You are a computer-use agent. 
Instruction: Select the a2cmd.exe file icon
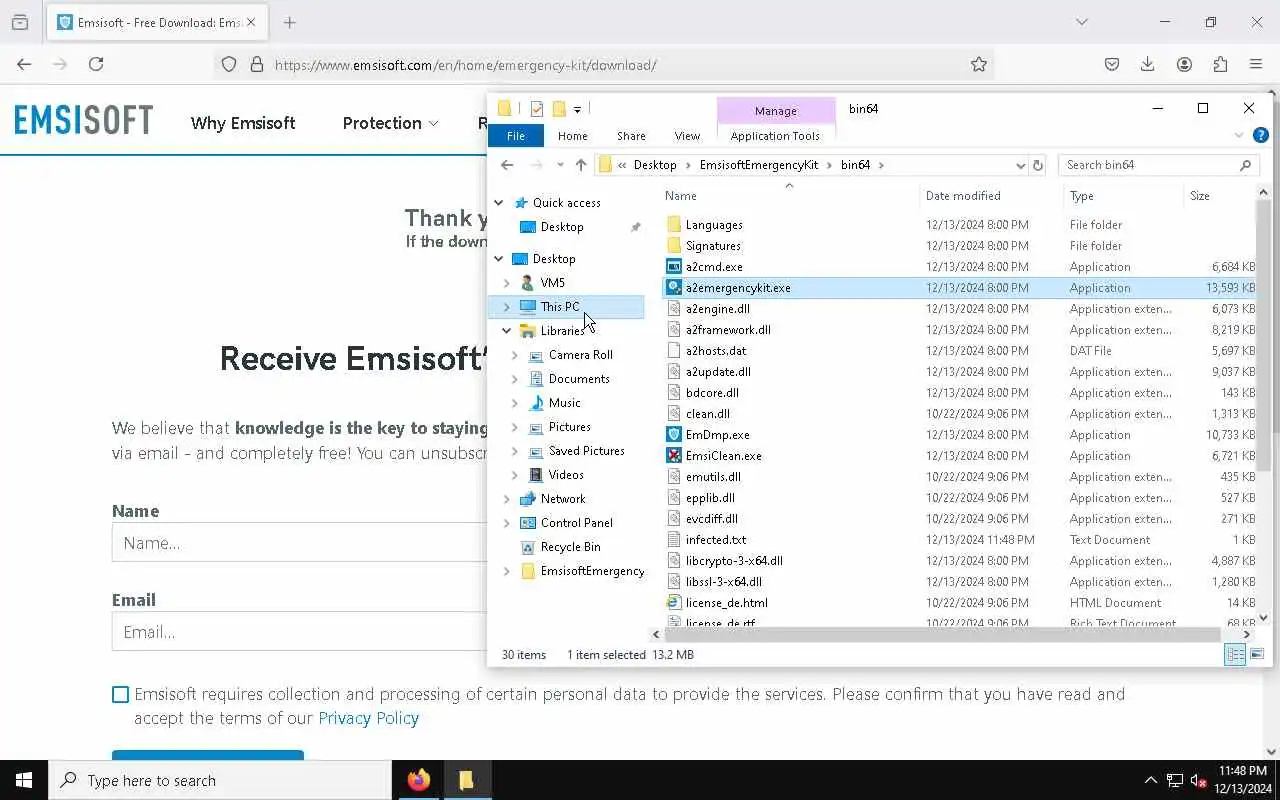point(674,266)
